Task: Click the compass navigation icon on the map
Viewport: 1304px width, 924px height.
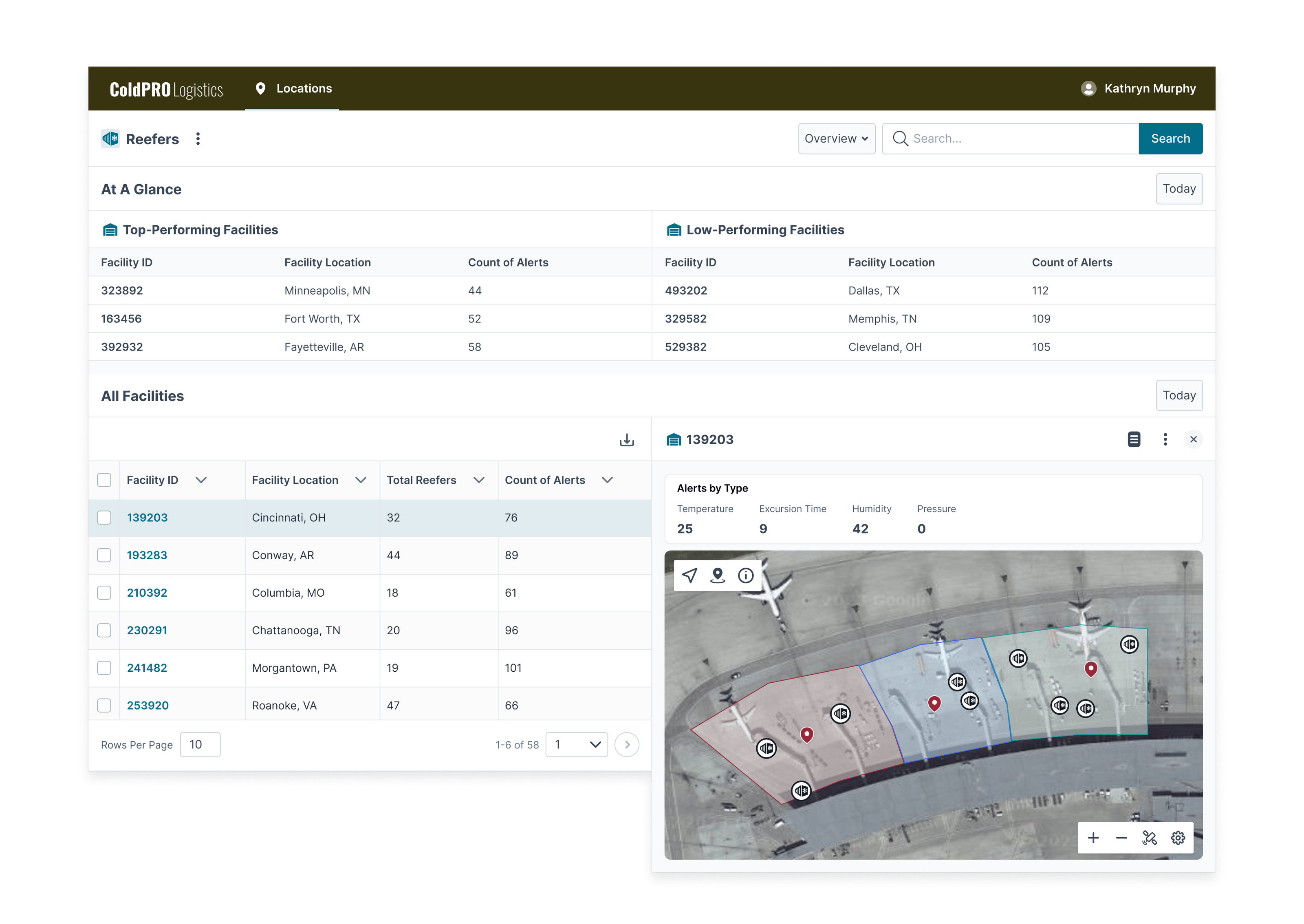Action: [689, 576]
